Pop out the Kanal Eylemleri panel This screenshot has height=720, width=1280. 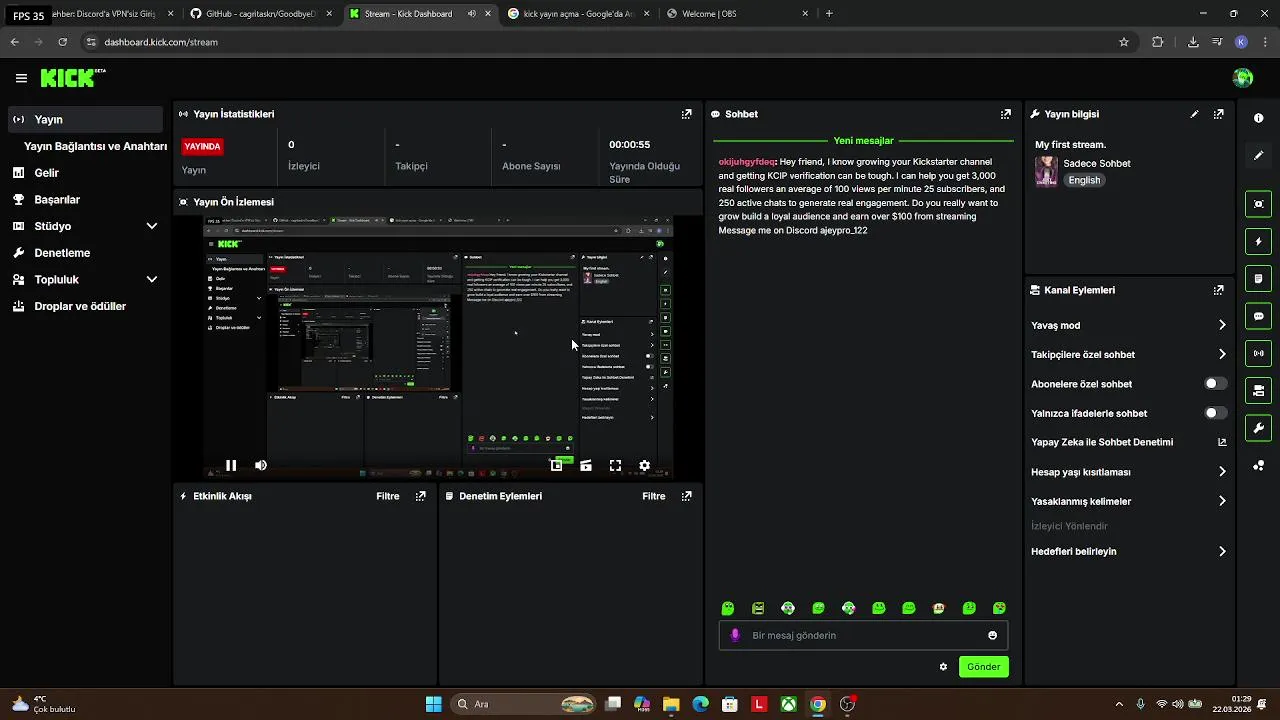click(1218, 290)
